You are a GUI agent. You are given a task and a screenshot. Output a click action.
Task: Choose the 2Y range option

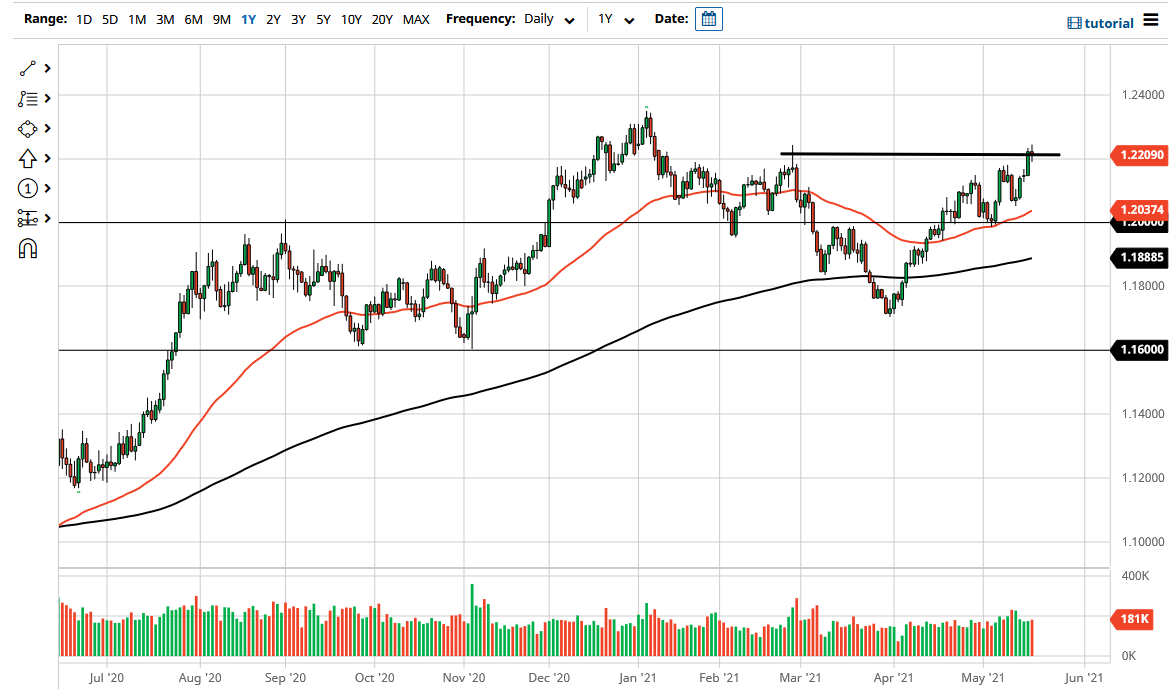coord(273,19)
